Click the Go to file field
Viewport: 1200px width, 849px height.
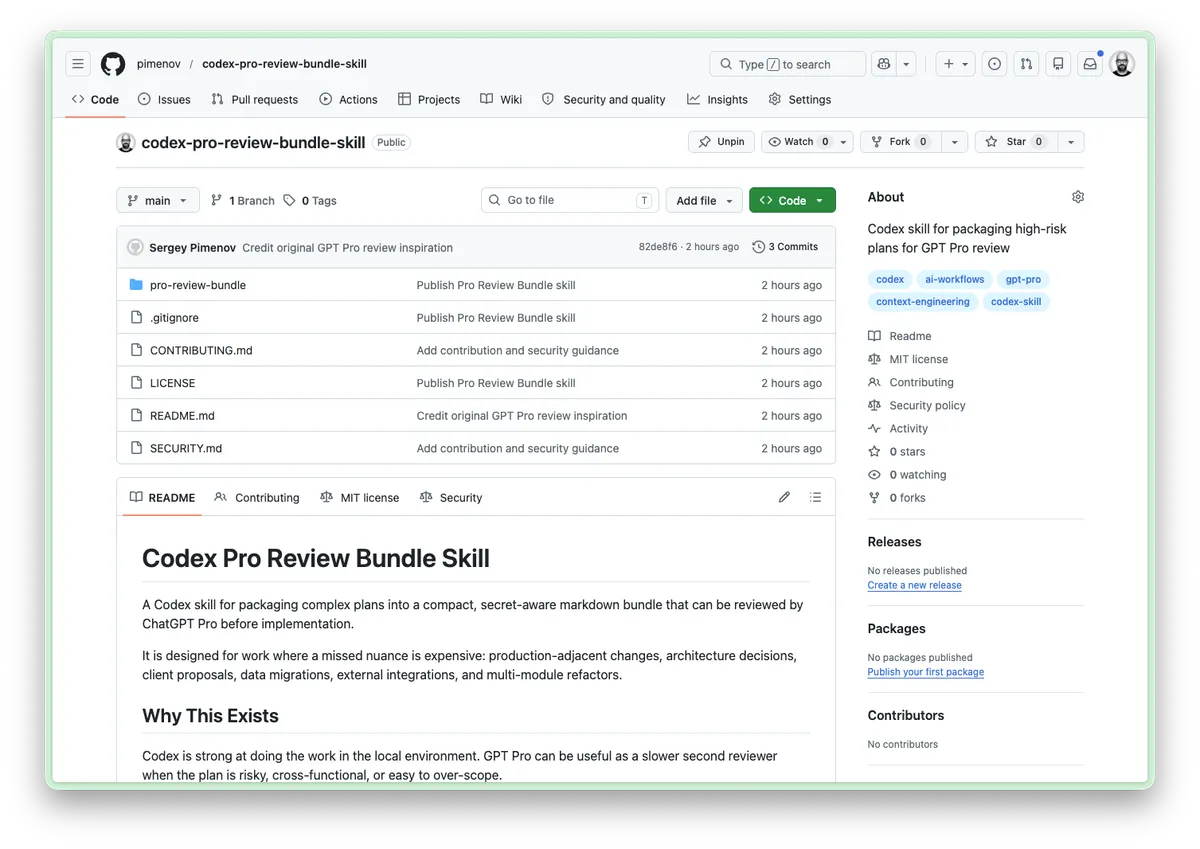[570, 200]
